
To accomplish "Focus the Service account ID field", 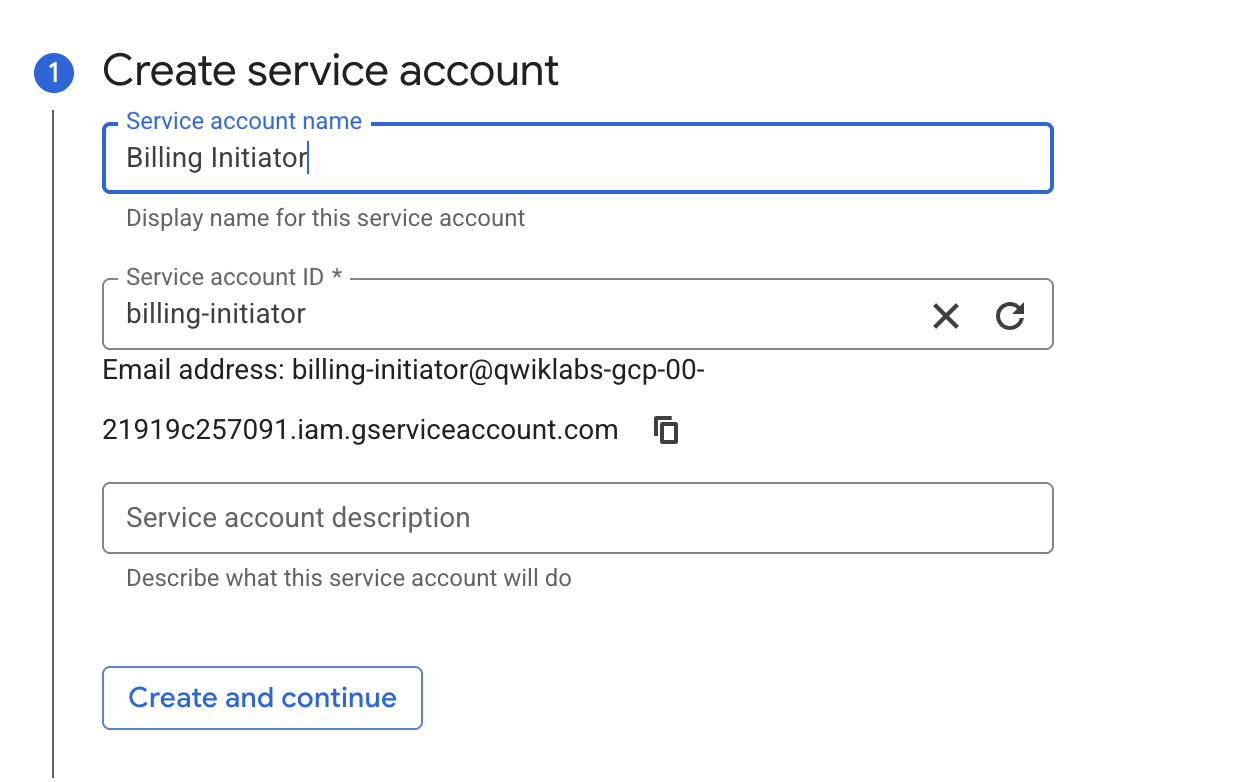I will (x=500, y=313).
